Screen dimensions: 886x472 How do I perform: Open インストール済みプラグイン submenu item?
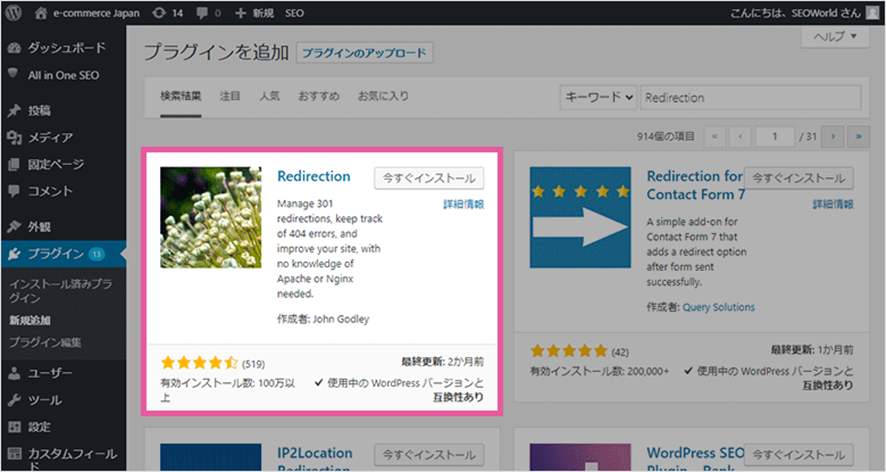[60, 291]
